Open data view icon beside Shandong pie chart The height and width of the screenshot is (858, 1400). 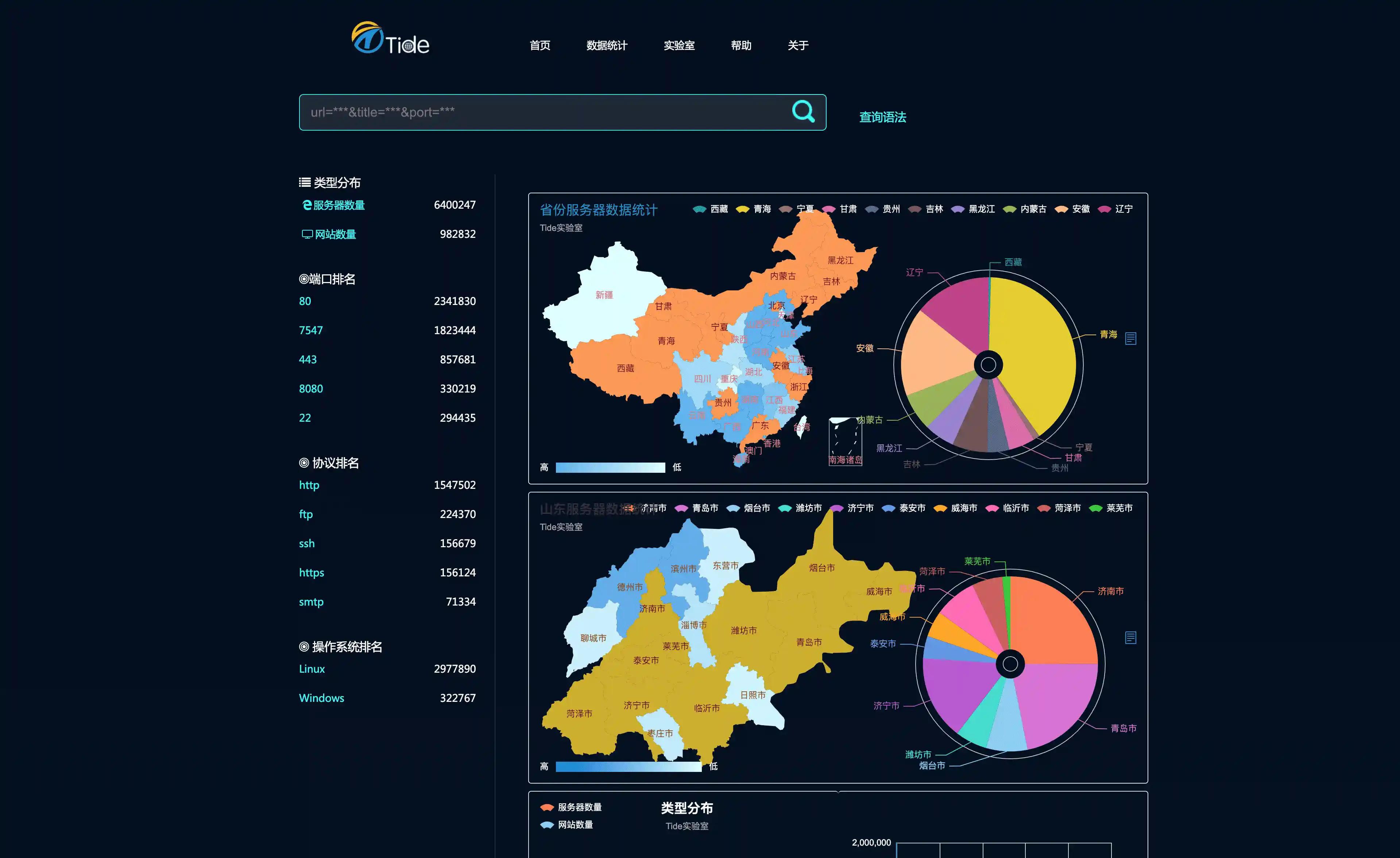click(1130, 638)
